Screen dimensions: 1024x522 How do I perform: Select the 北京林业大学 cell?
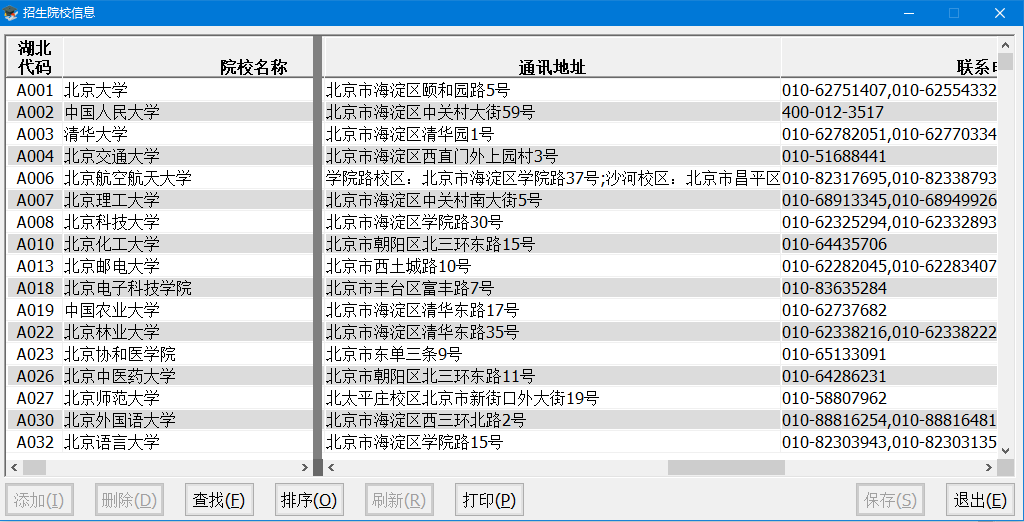188,333
